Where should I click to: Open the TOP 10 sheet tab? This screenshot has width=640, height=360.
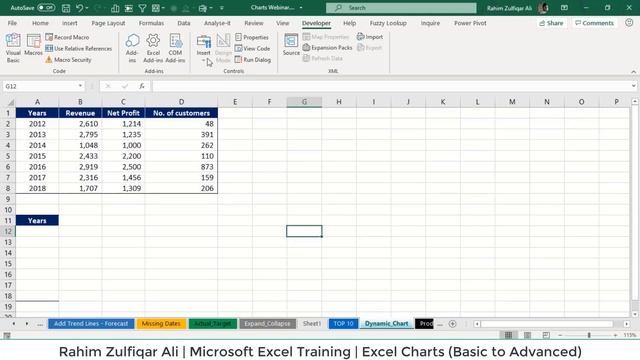343,324
